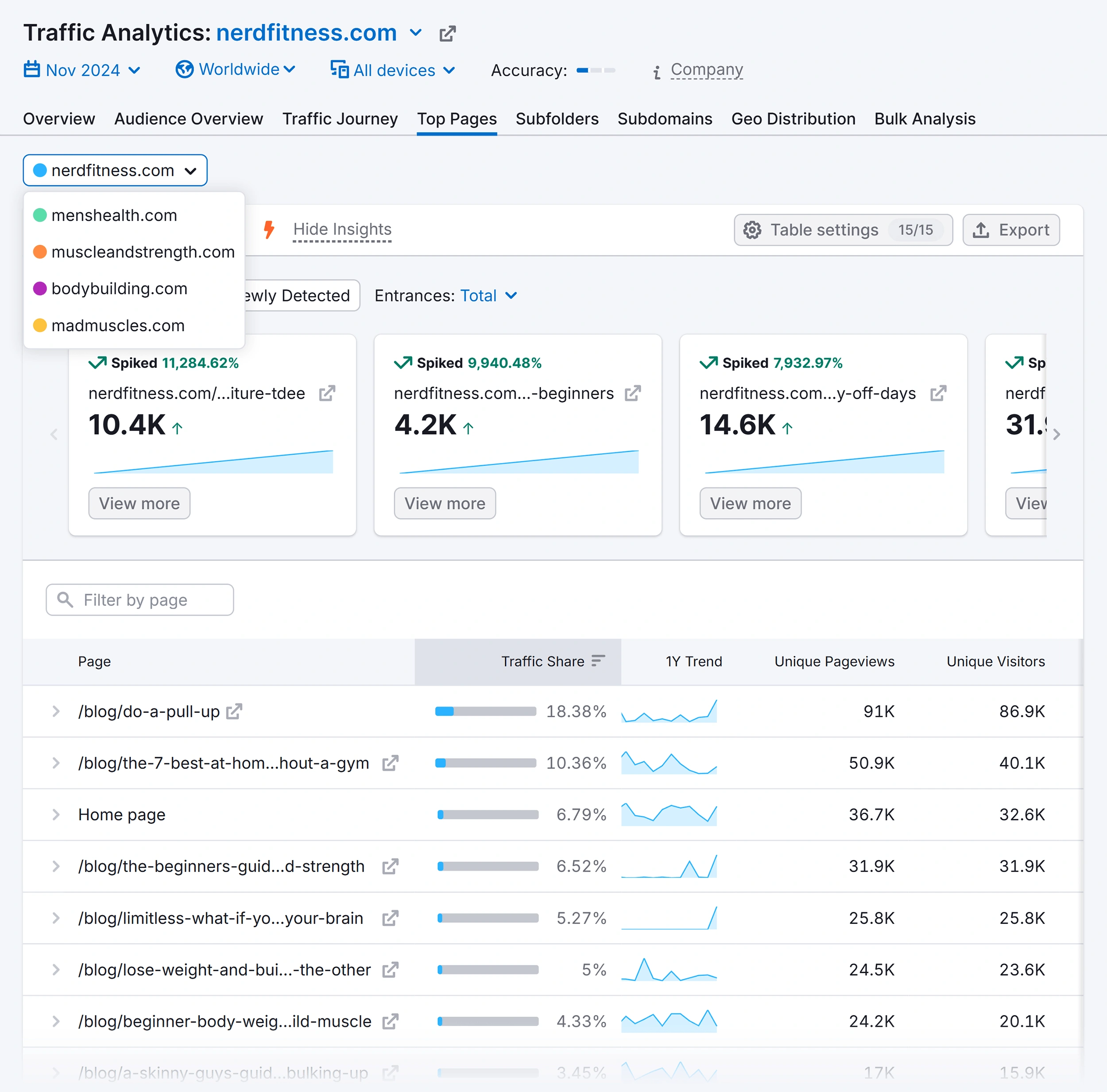The width and height of the screenshot is (1107, 1092).
Task: Click the devices icon beside All devices
Action: 339,69
